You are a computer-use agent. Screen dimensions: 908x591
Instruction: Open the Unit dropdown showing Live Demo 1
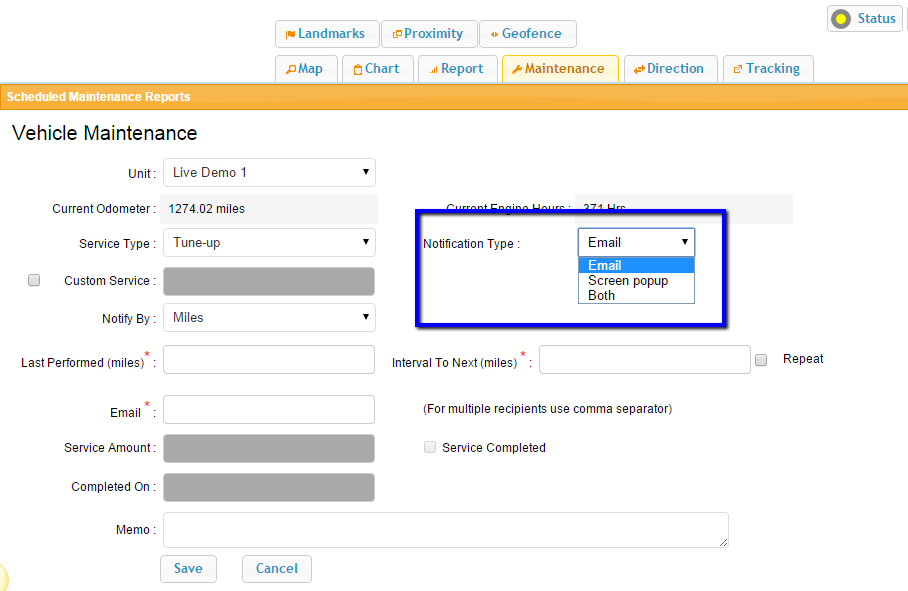click(269, 173)
